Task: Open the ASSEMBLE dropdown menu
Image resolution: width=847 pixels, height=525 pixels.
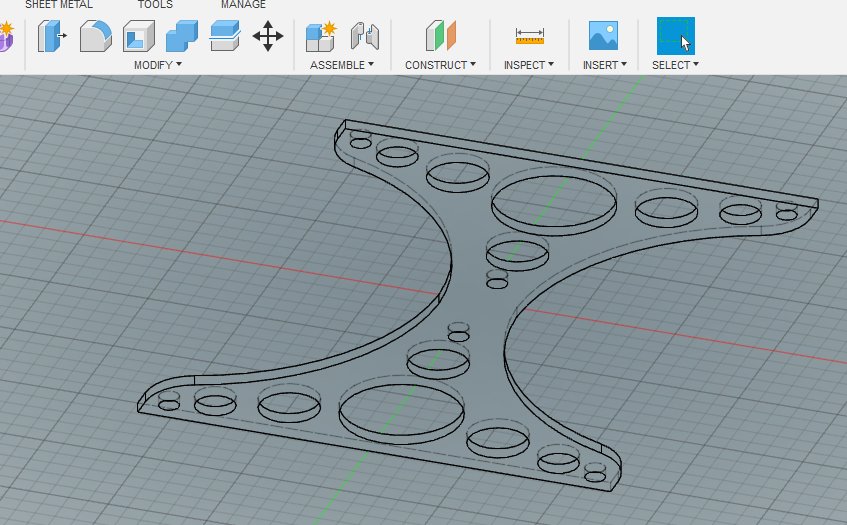Action: pos(342,65)
